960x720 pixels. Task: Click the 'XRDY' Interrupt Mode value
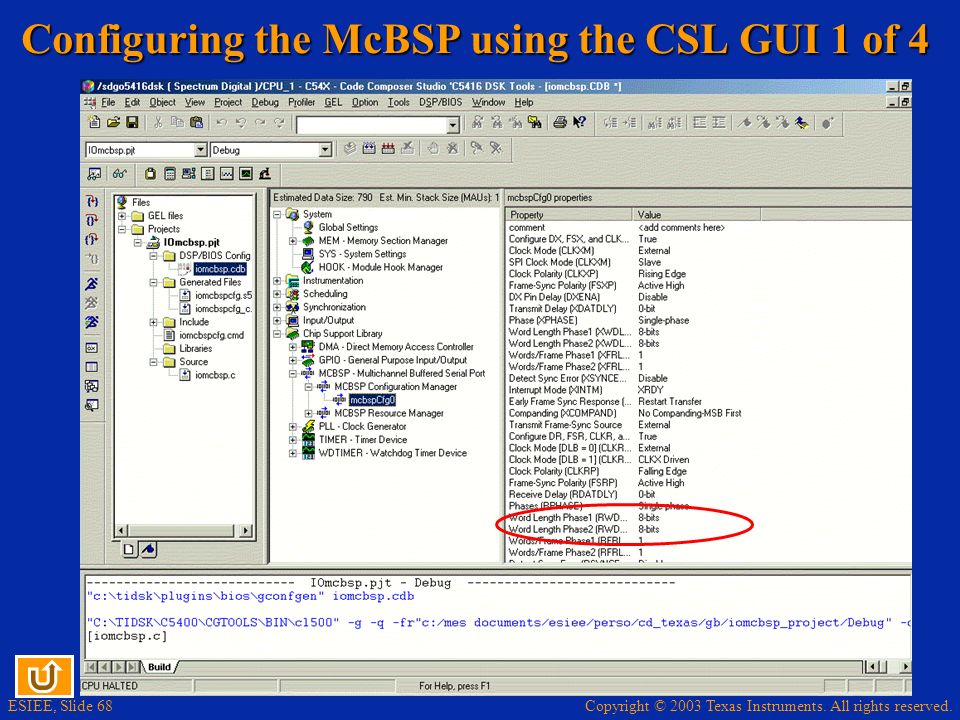pyautogui.click(x=650, y=389)
